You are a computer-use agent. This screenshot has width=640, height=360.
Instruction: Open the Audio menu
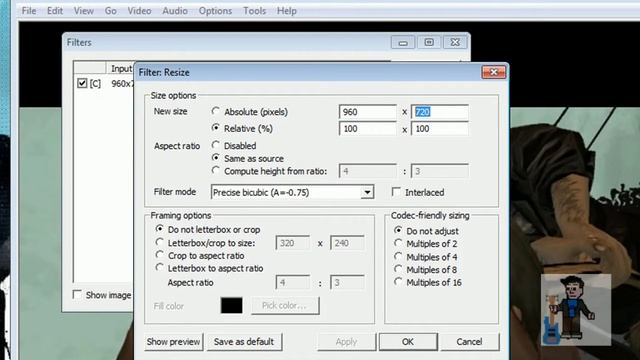(x=175, y=11)
